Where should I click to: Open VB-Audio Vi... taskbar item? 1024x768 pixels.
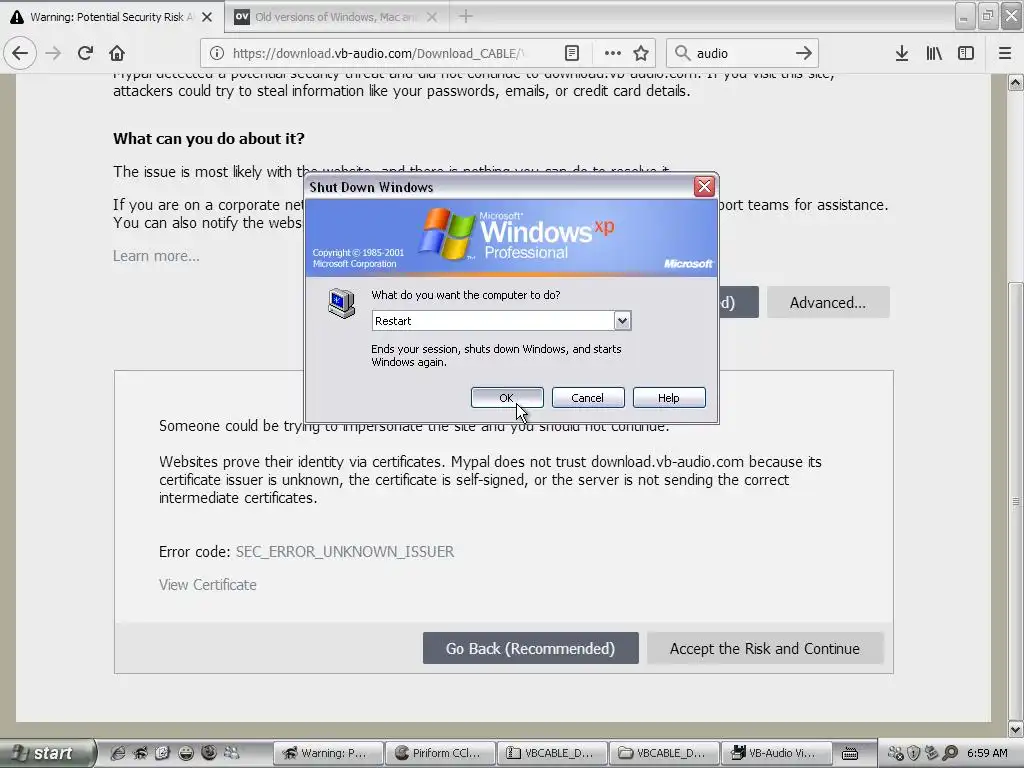(775, 753)
